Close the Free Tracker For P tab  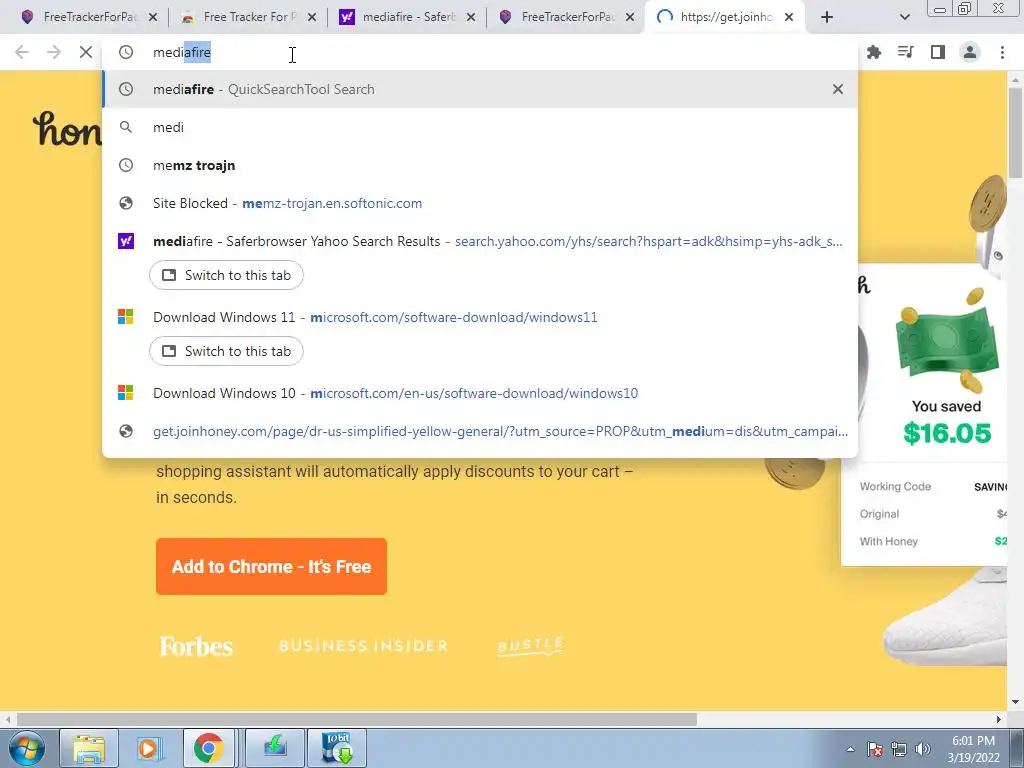[312, 17]
